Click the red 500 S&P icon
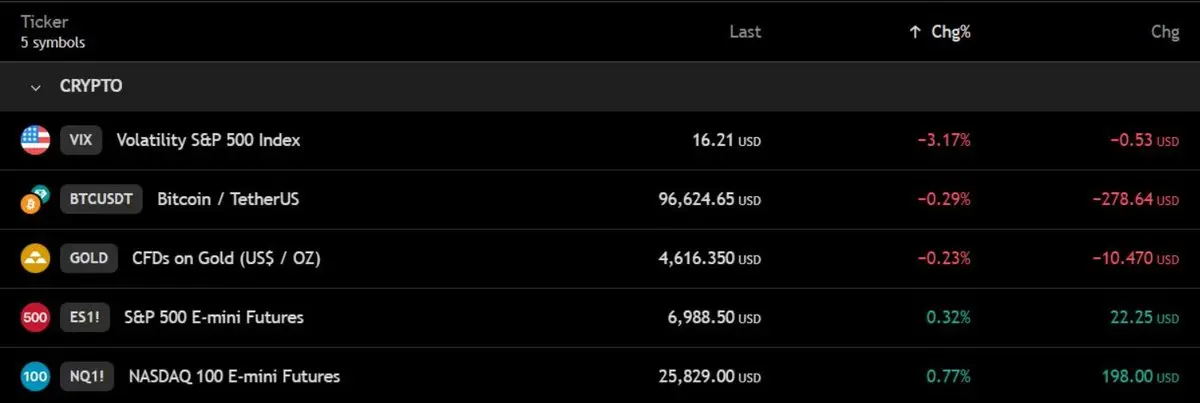Image resolution: width=1200 pixels, height=403 pixels. pyautogui.click(x=35, y=317)
